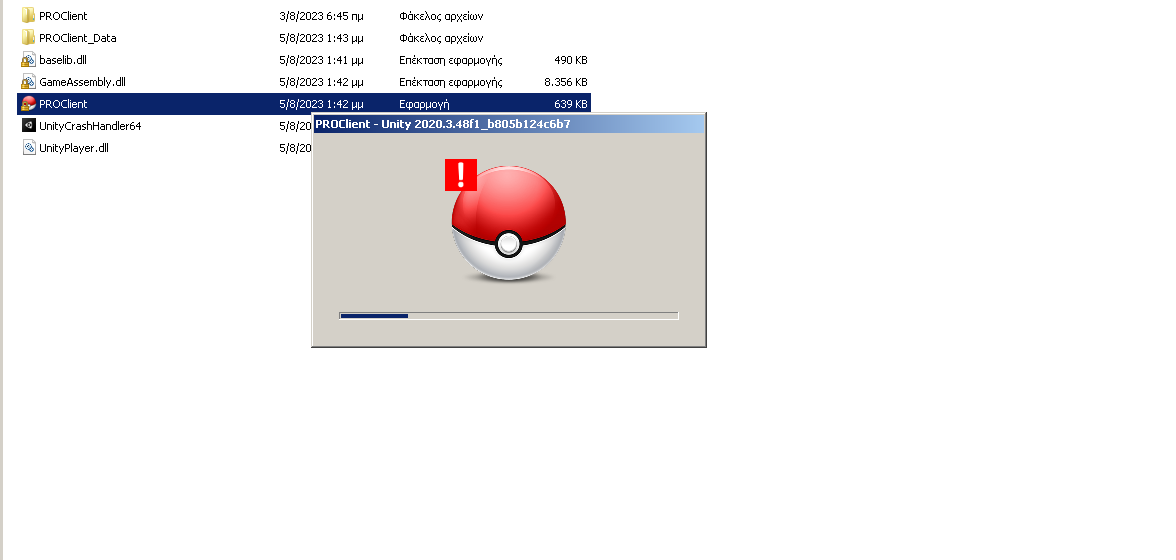The height and width of the screenshot is (560, 1176).
Task: Click the PROClient application Pokeball icon
Action: tap(28, 103)
